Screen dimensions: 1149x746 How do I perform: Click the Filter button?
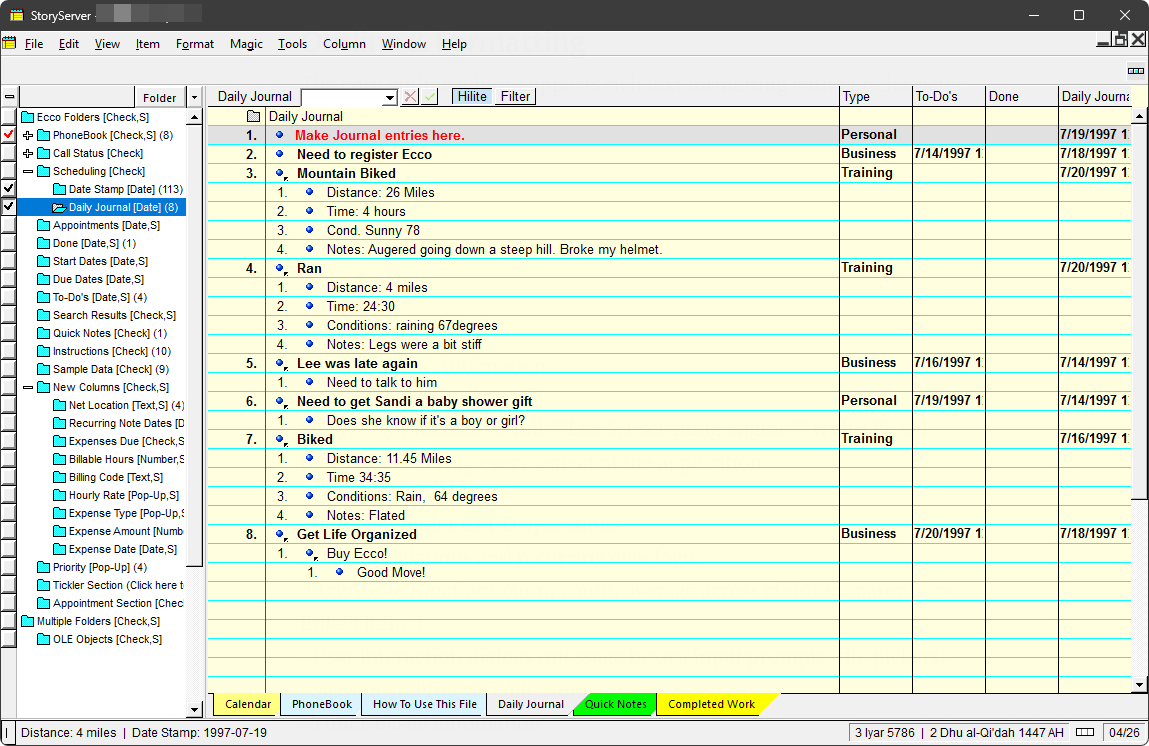pos(515,97)
